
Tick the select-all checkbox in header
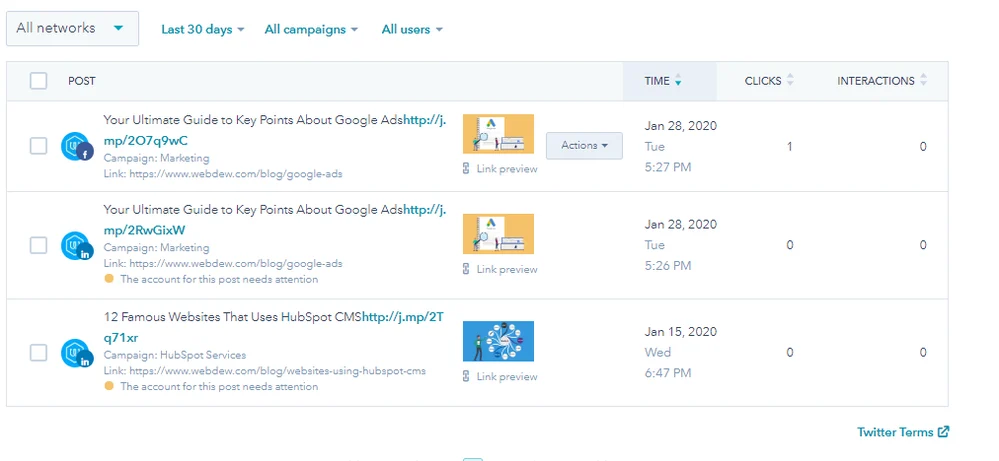tap(38, 81)
